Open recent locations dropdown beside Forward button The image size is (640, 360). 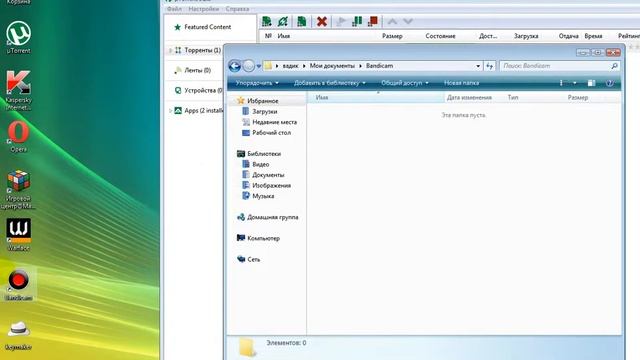click(259, 66)
